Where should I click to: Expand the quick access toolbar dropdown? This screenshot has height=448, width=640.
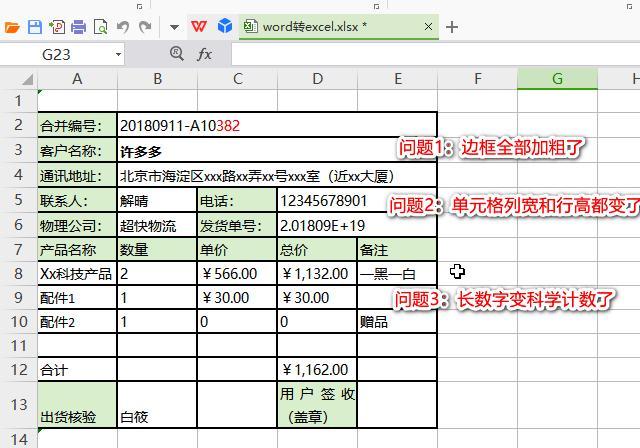173,27
